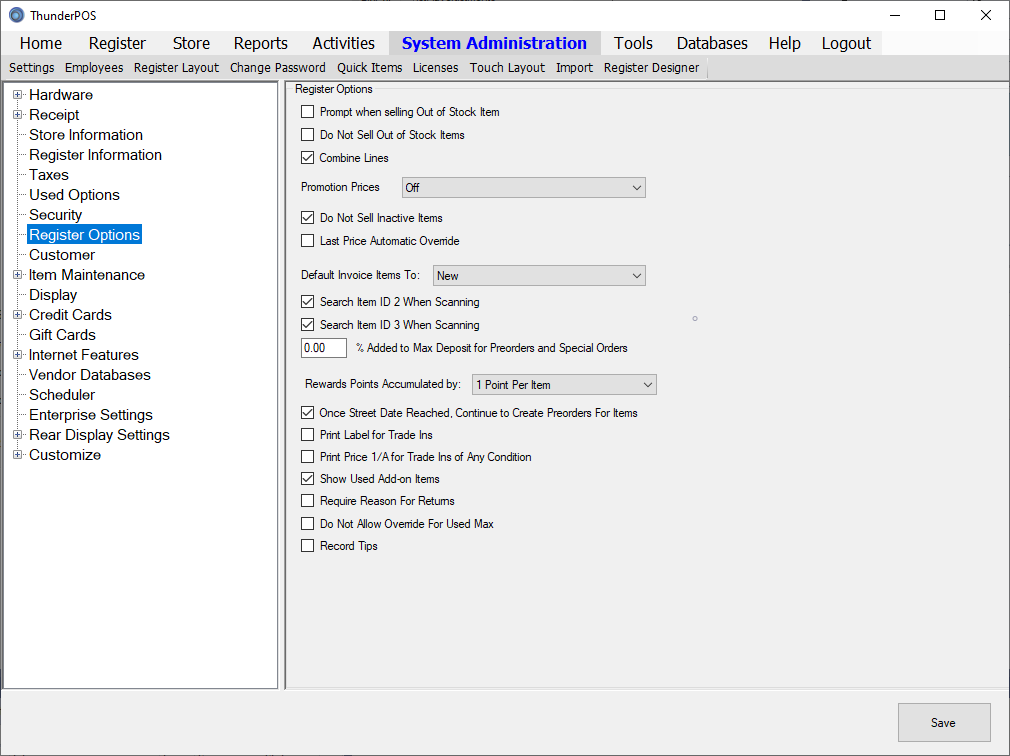The width and height of the screenshot is (1010, 756).
Task: Expand the Credit Cards tree node
Action: tap(18, 315)
